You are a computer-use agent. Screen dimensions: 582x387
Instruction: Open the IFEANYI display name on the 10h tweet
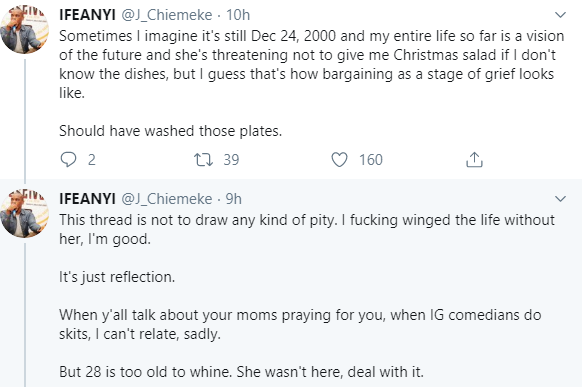(88, 15)
